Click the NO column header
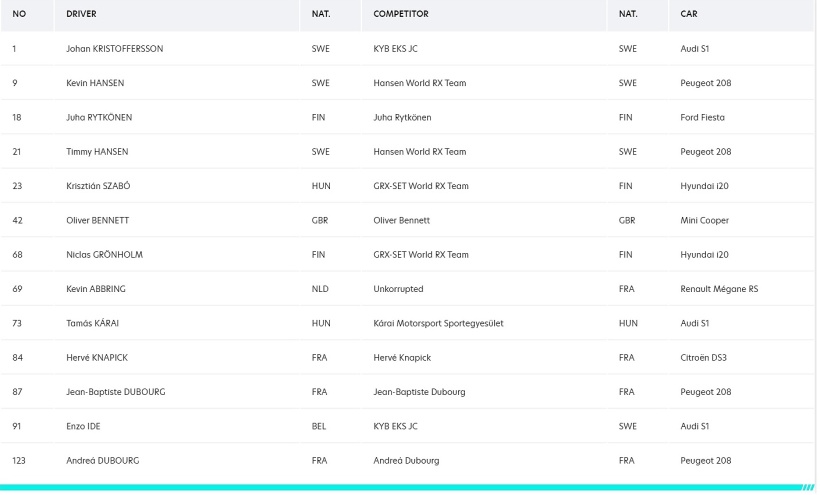 18,15
